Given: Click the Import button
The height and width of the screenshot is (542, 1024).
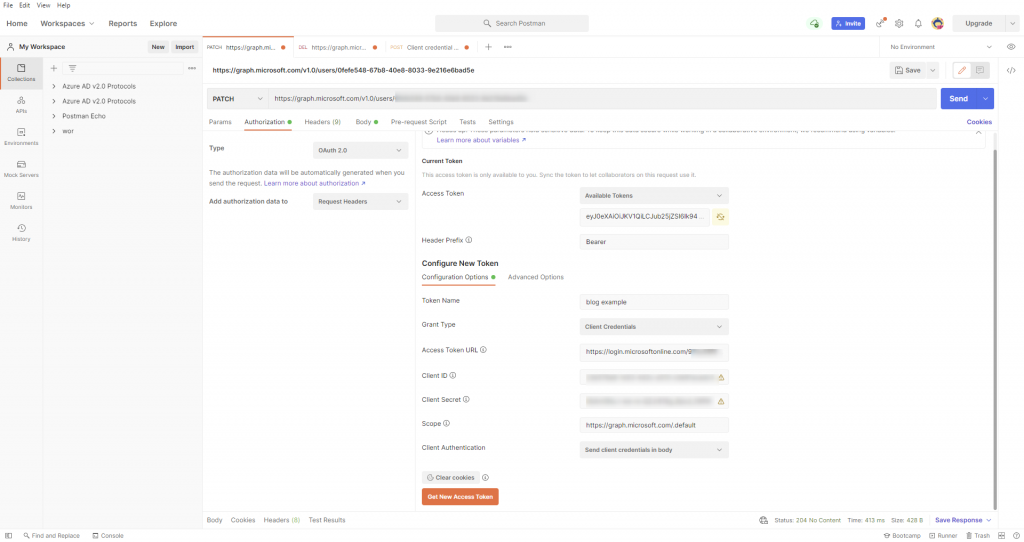Looking at the screenshot, I should click(x=184, y=47).
